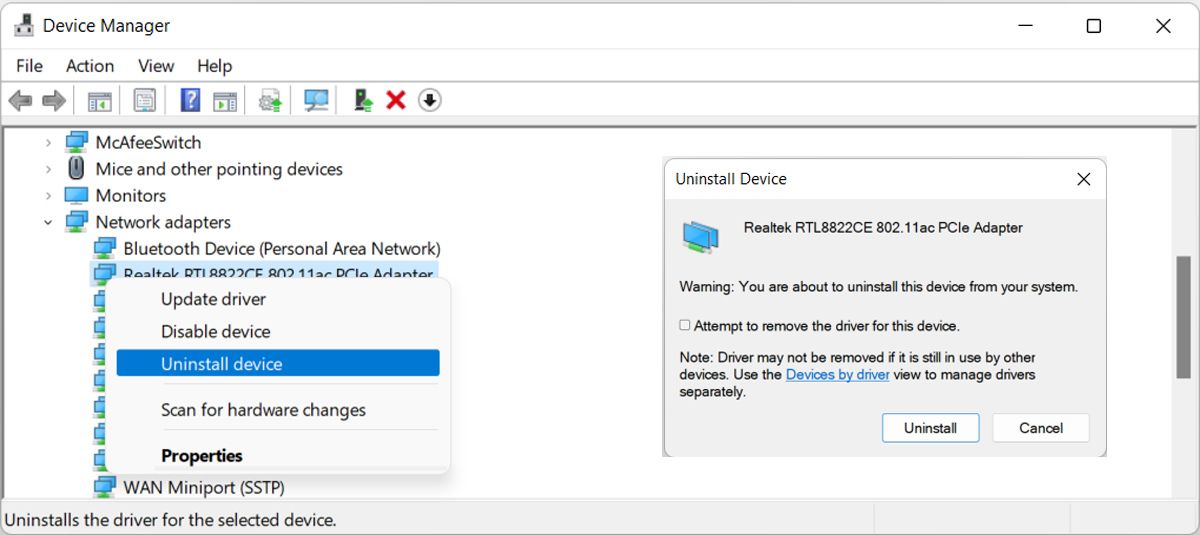Open the Properties toolbar icon

pos(145,100)
